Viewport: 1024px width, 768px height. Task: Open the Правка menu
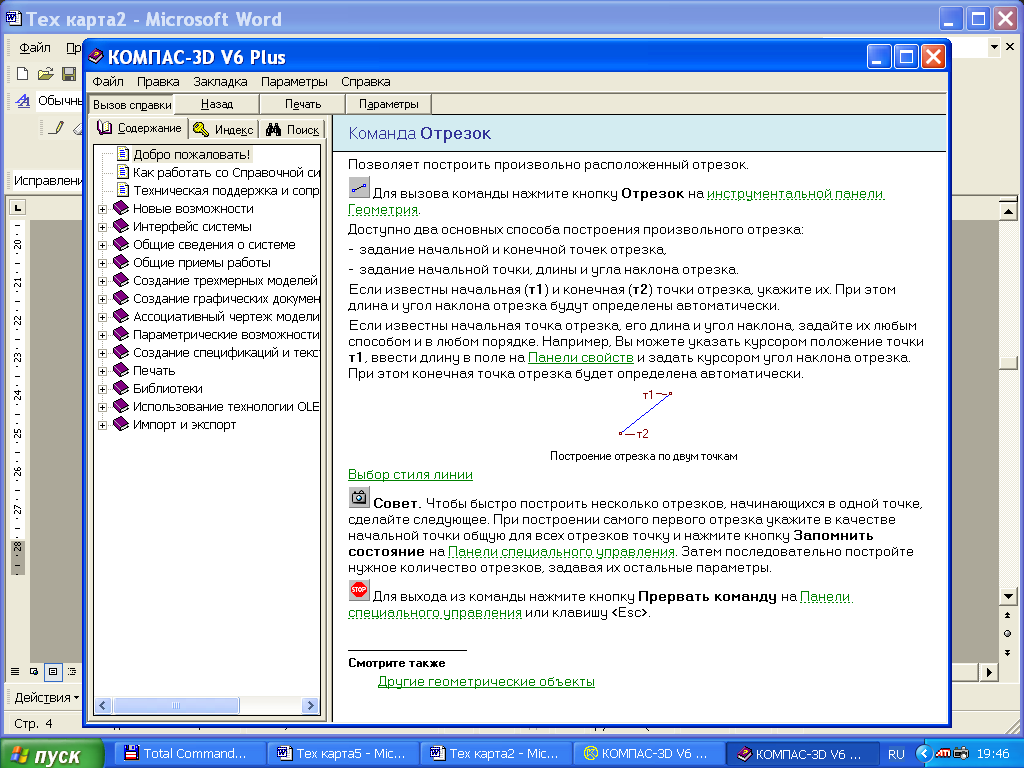pos(158,82)
